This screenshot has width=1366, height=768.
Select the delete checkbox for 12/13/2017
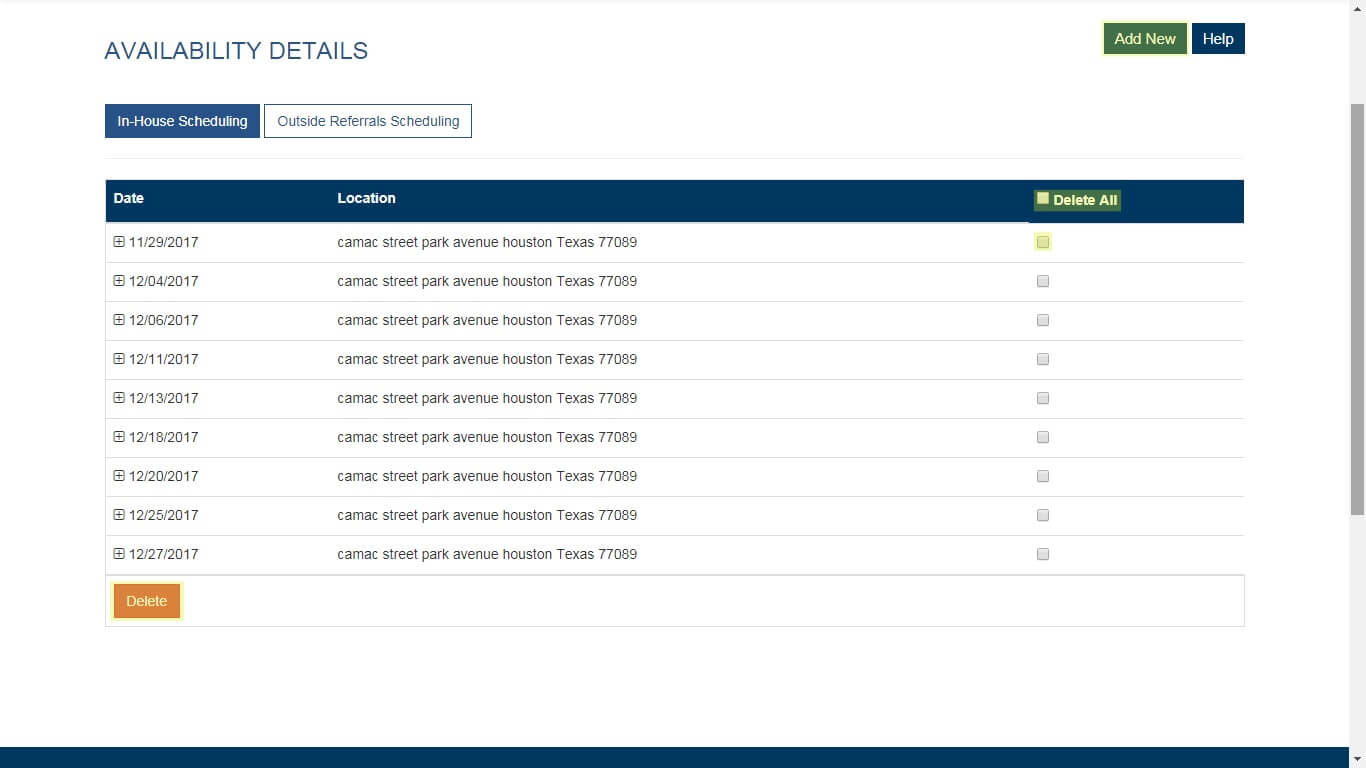click(x=1043, y=398)
